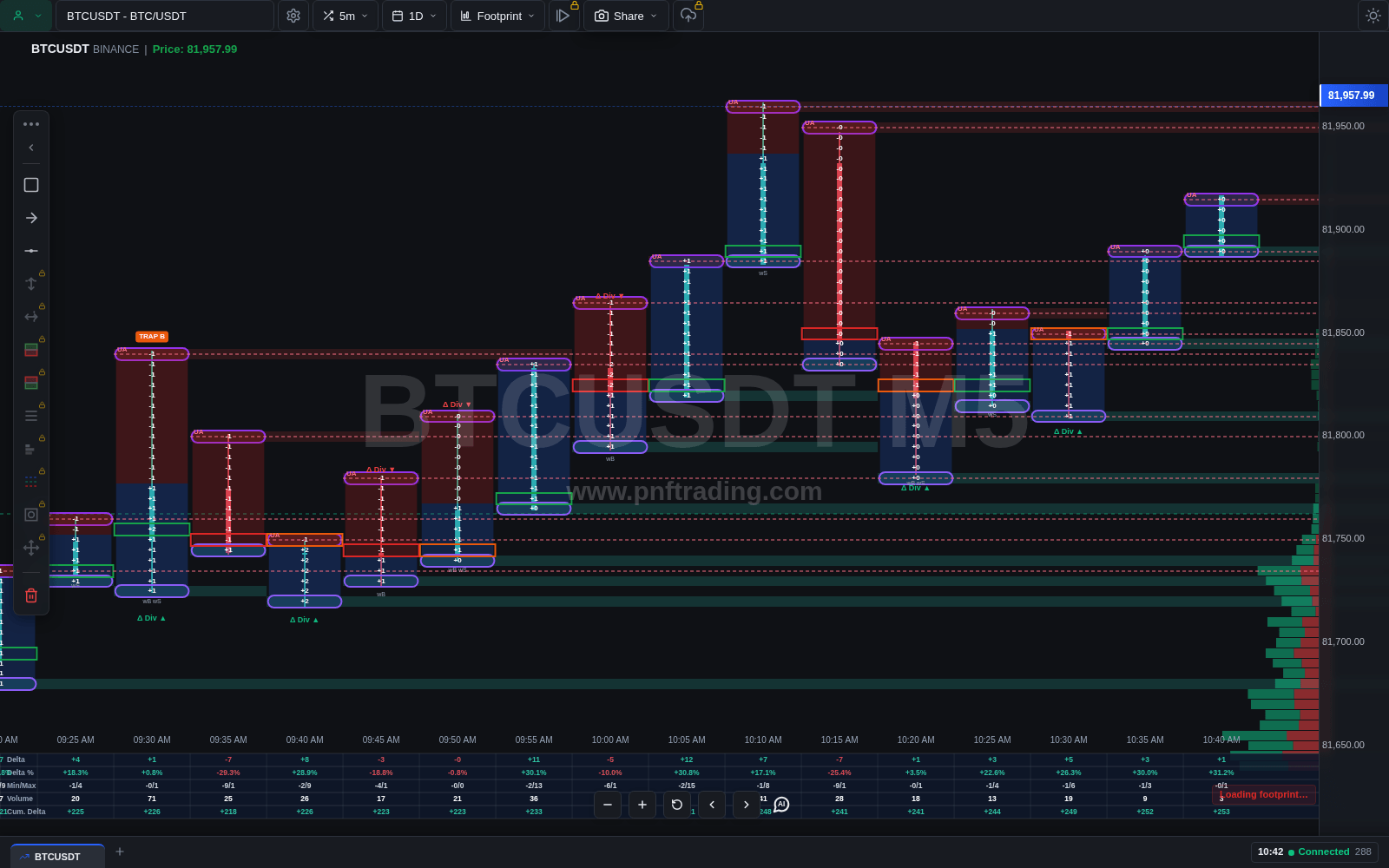Select the locked vertical measure tool
This screenshot has width=1389, height=868.
point(31,284)
